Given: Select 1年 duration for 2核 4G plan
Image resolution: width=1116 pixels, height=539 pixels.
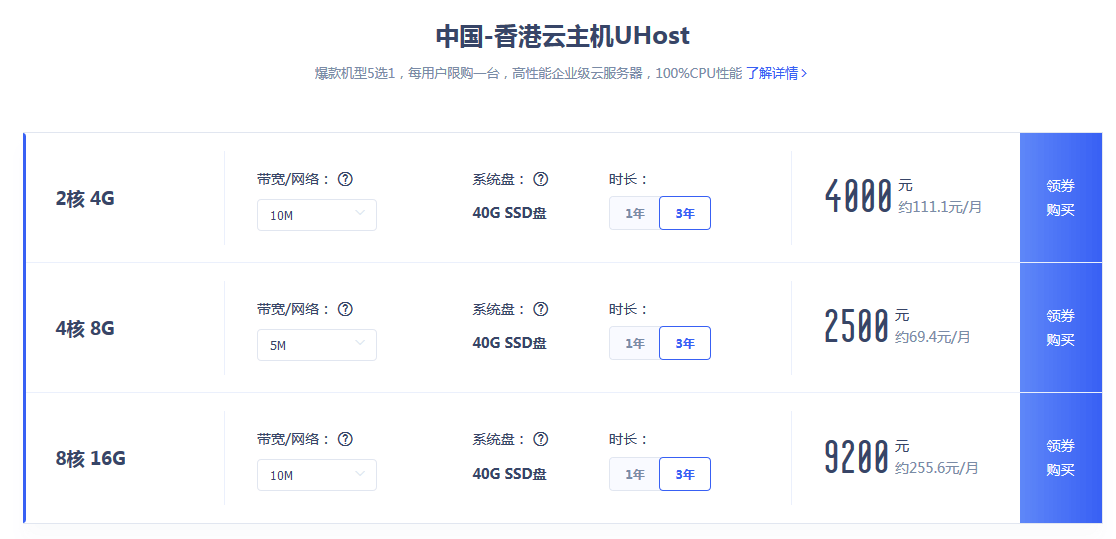Looking at the screenshot, I should (x=635, y=213).
